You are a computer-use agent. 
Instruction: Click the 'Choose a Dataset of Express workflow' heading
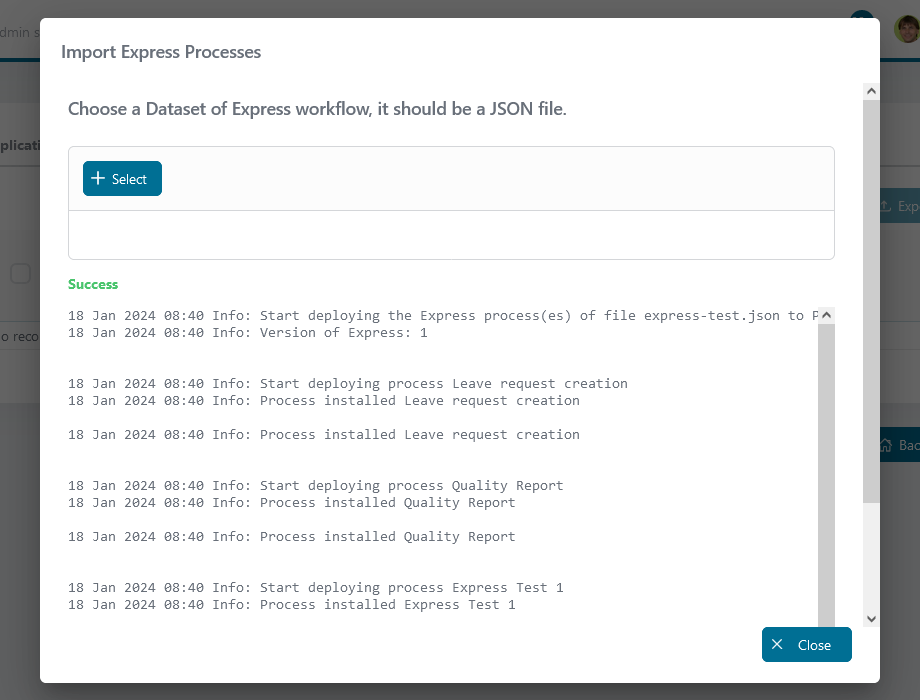coord(317,109)
